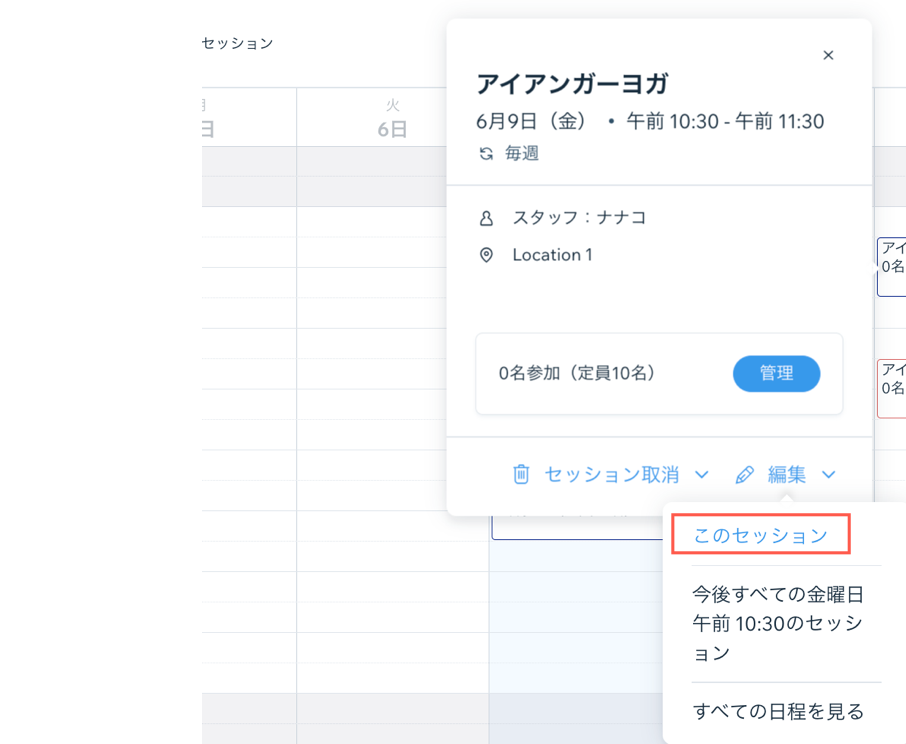This screenshot has width=906, height=744.
Task: Click the 管理 button
Action: [x=777, y=373]
